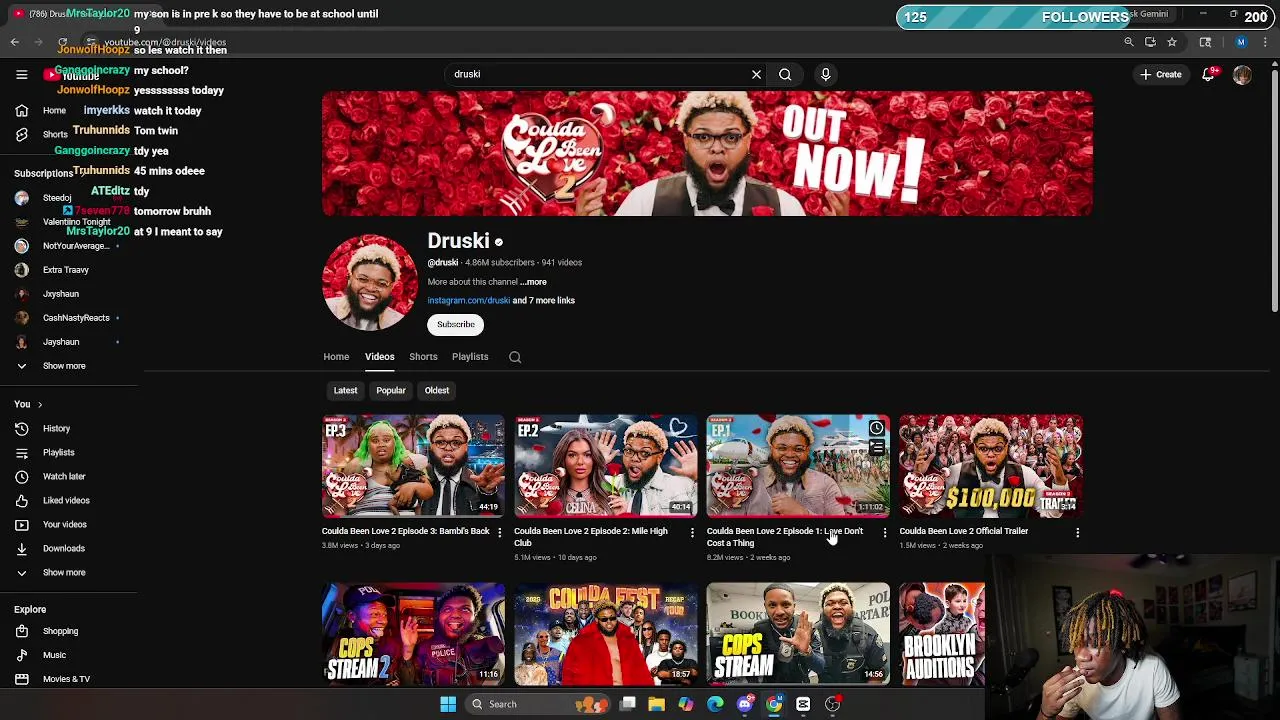The height and width of the screenshot is (720, 1280).
Task: Click Watch later clock on Episode 1 thumbnail
Action: click(x=876, y=428)
